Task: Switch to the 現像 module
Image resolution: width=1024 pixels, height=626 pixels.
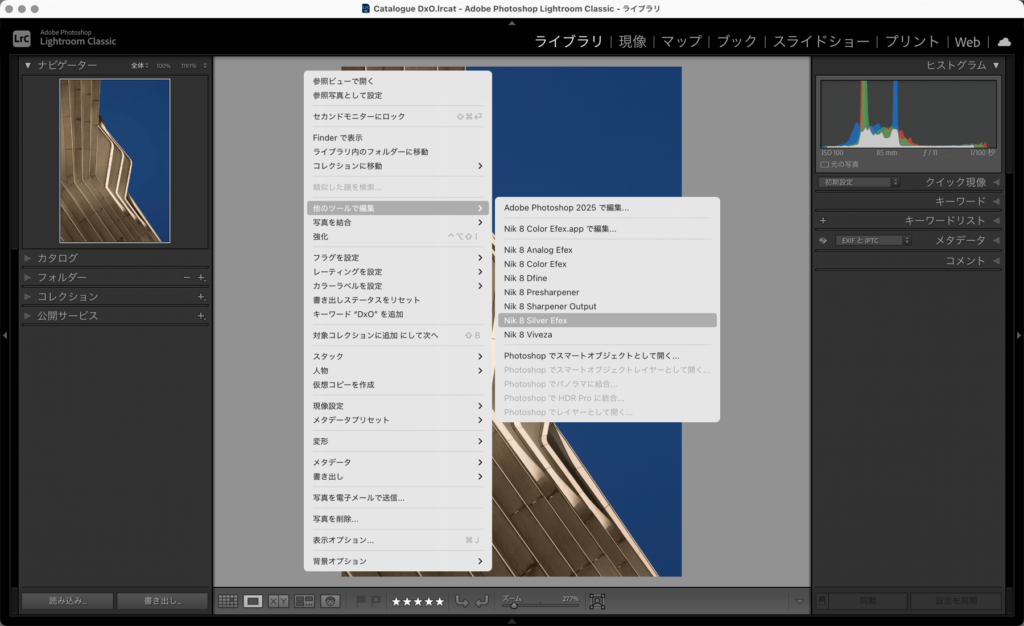Action: [632, 42]
